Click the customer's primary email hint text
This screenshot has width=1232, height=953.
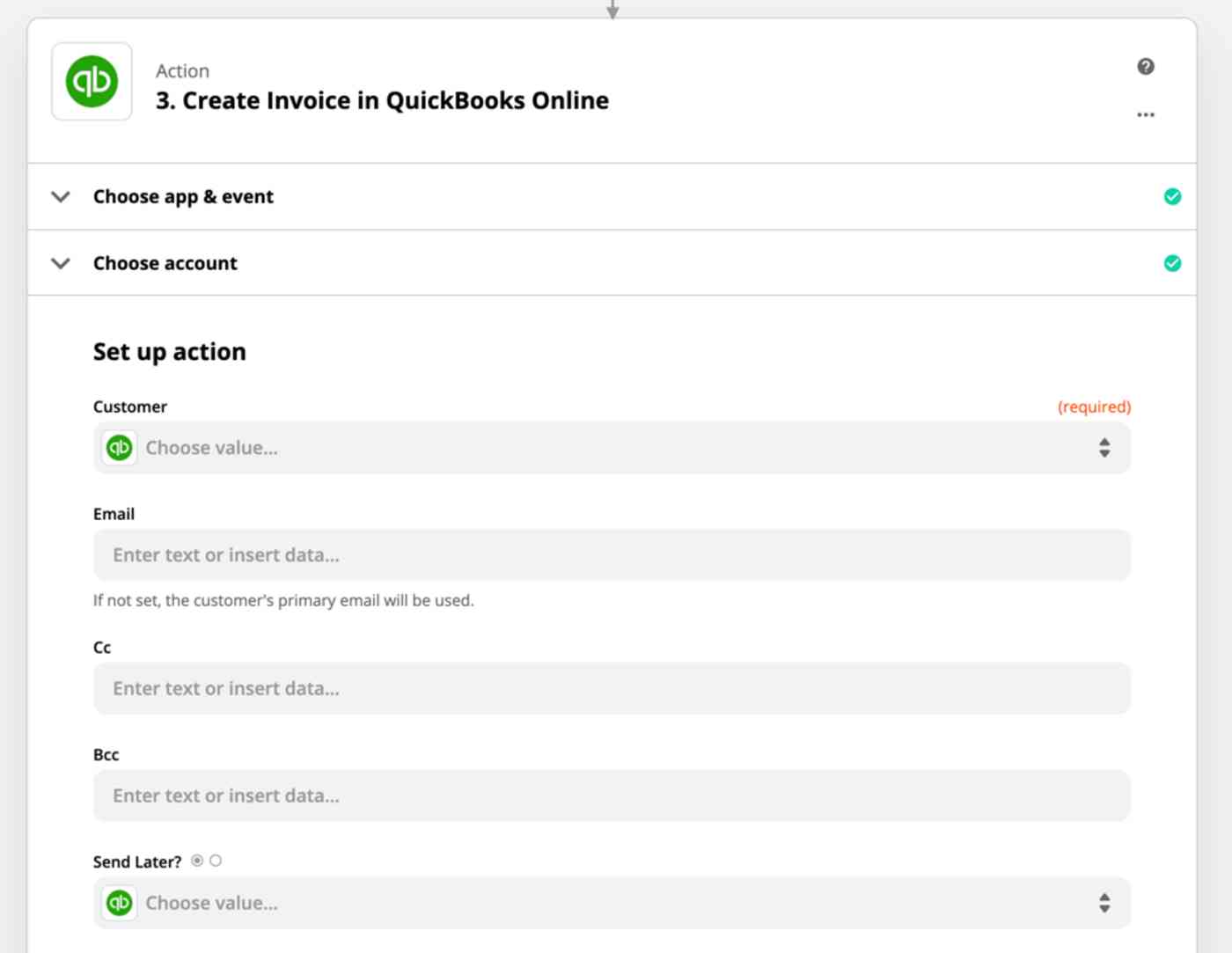point(283,600)
